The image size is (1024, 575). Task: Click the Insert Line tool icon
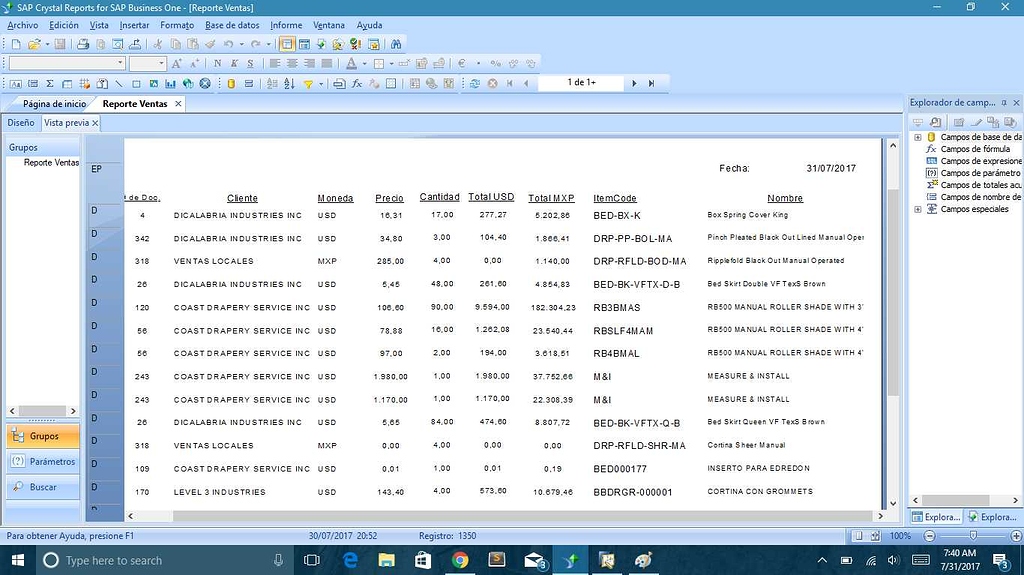tap(119, 84)
